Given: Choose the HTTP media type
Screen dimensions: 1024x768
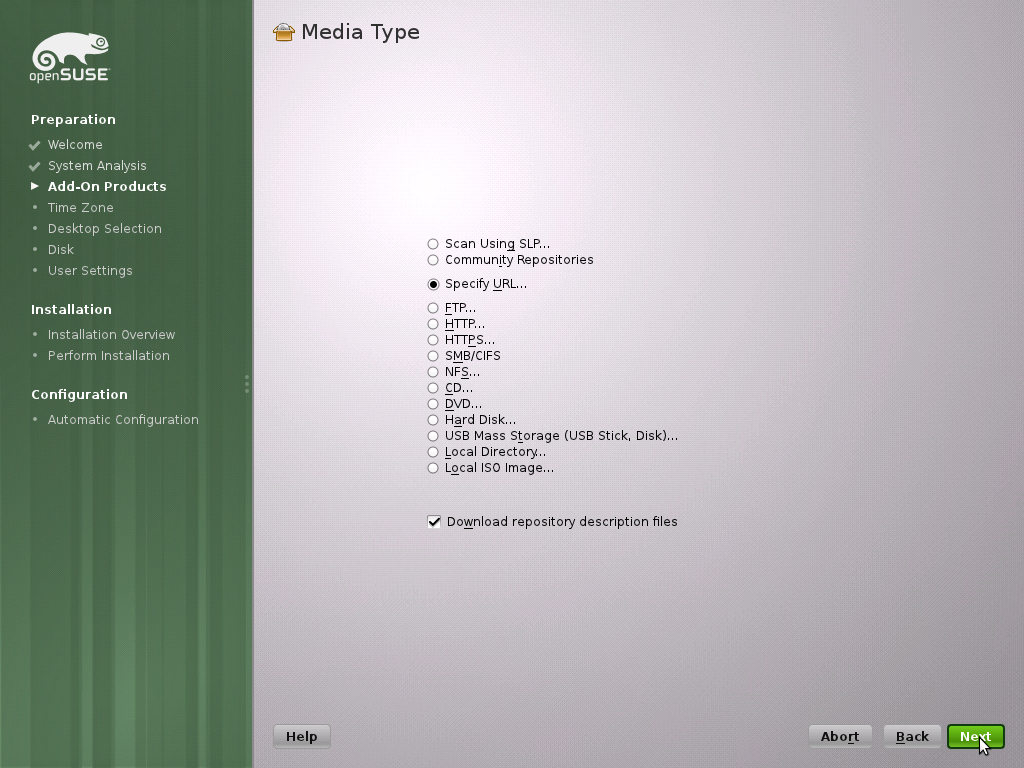Looking at the screenshot, I should (x=433, y=324).
